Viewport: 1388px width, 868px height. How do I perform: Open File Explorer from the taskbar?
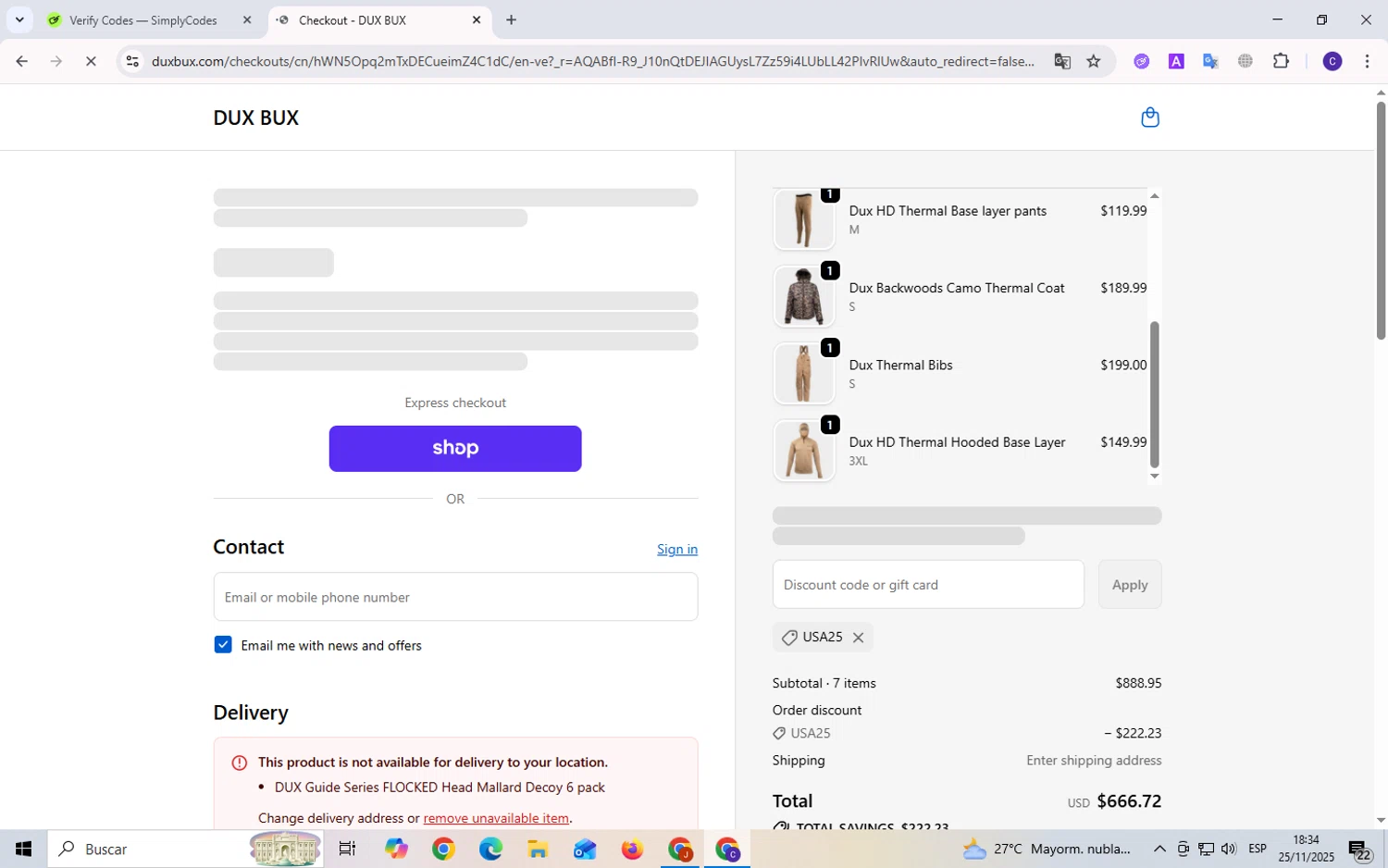pos(538,849)
